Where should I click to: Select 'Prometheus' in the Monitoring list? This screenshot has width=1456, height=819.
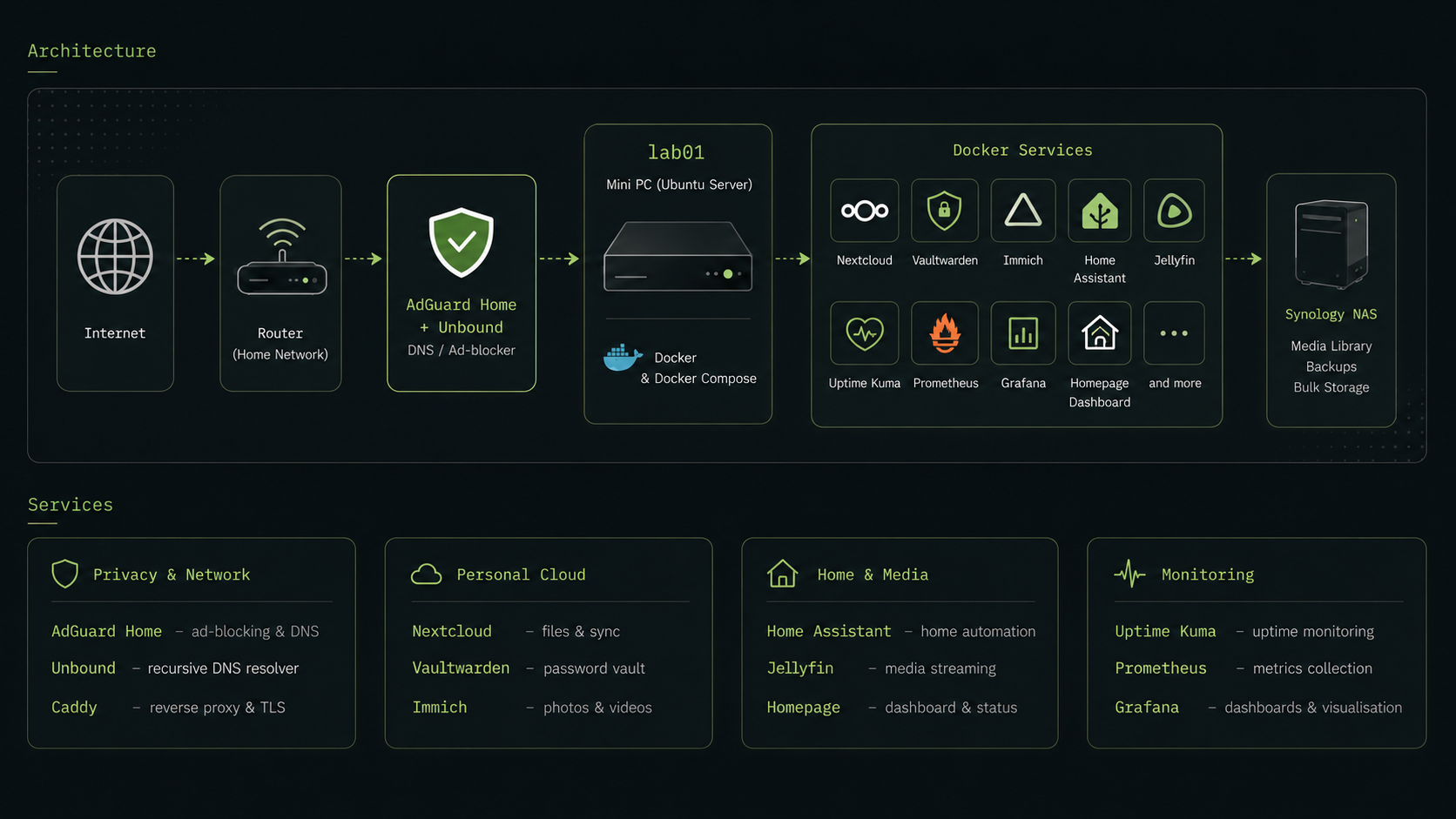pyautogui.click(x=1161, y=668)
